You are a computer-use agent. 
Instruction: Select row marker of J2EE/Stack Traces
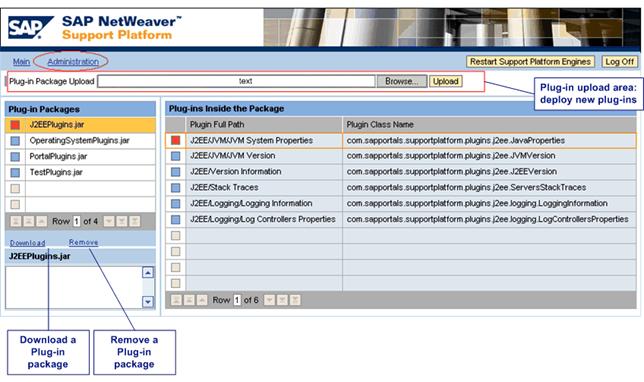click(x=175, y=188)
